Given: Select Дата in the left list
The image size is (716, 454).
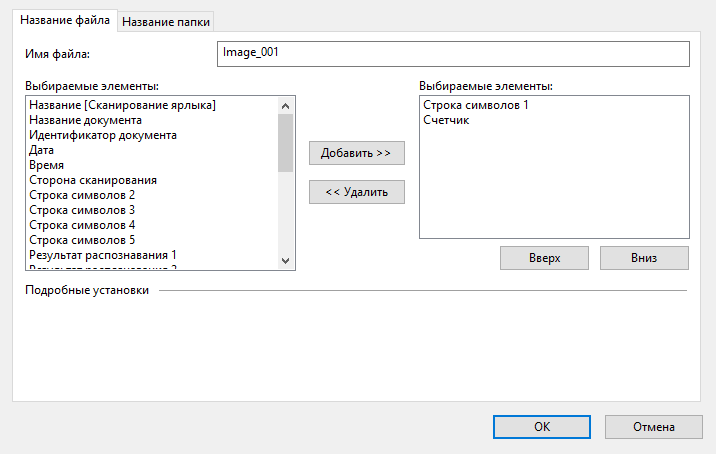Looking at the screenshot, I should pos(42,150).
